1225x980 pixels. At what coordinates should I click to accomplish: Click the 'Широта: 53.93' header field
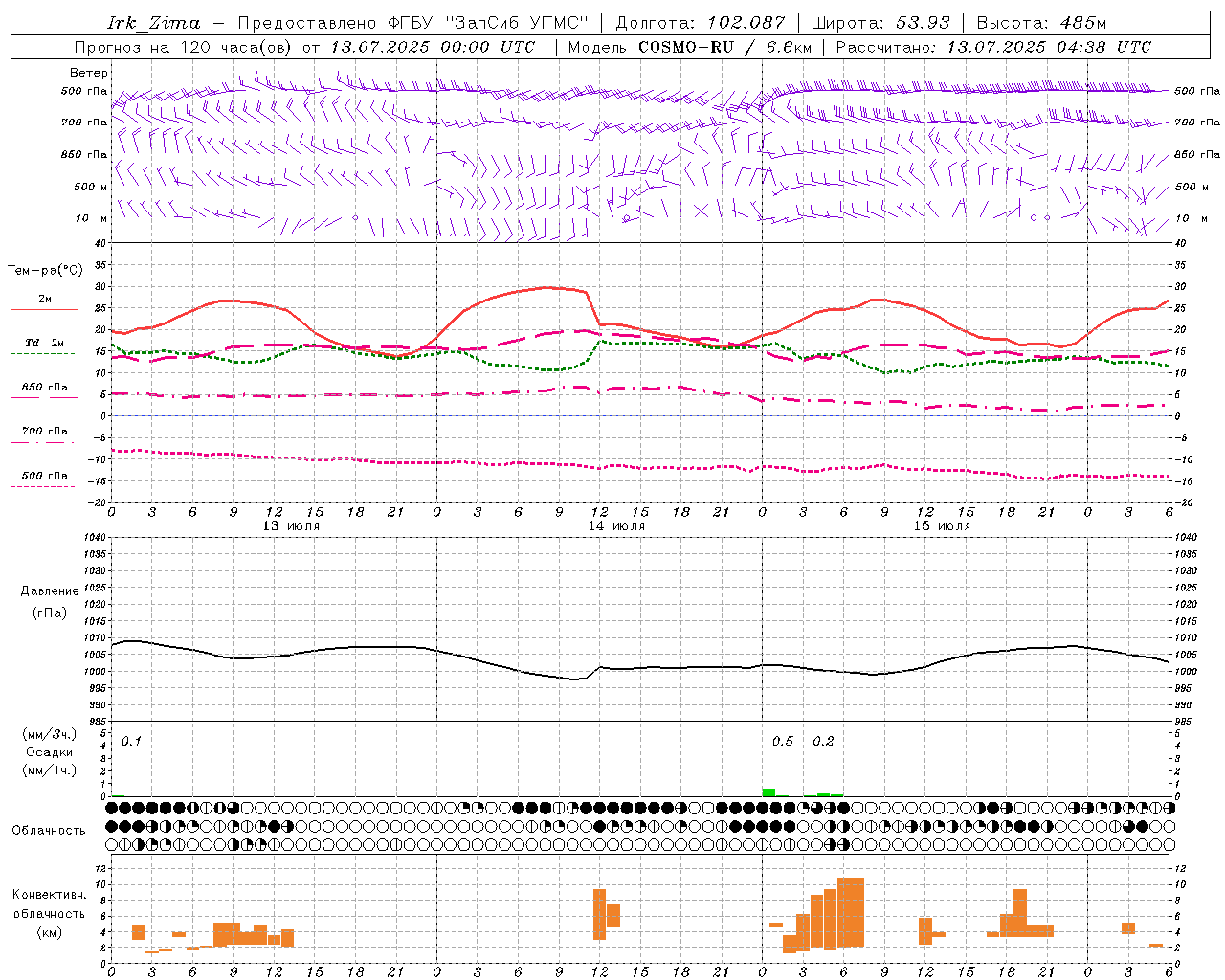tap(880, 23)
